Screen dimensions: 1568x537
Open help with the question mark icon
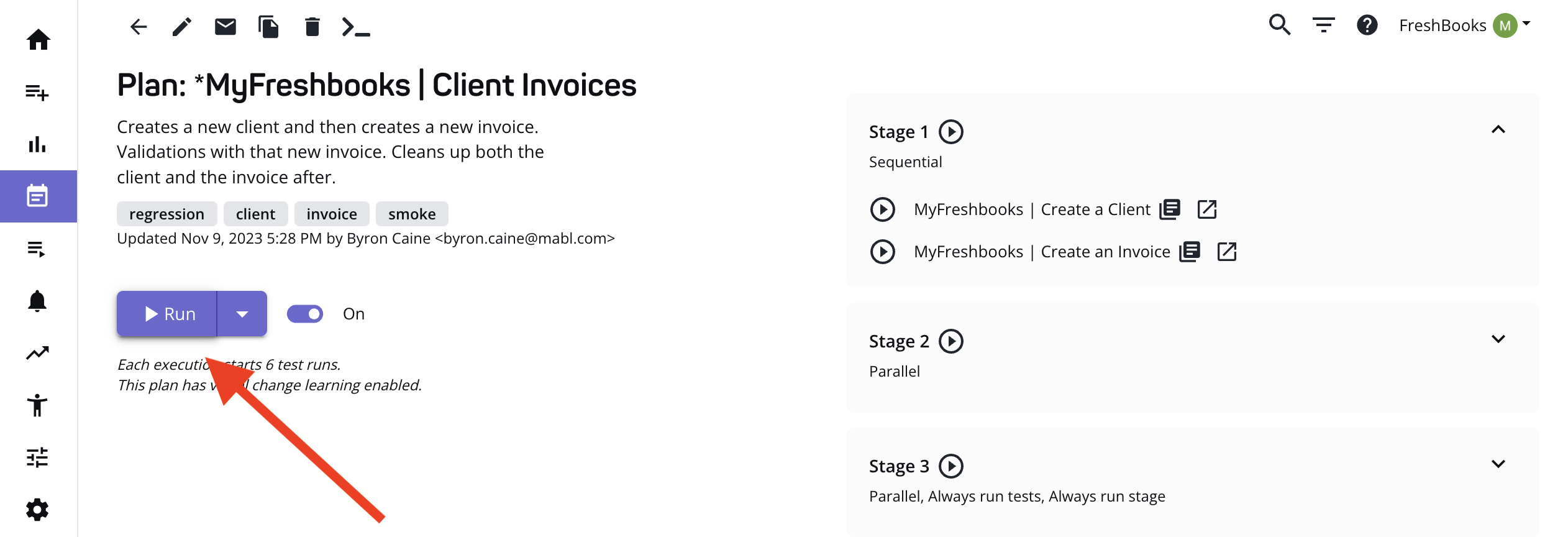1367,25
